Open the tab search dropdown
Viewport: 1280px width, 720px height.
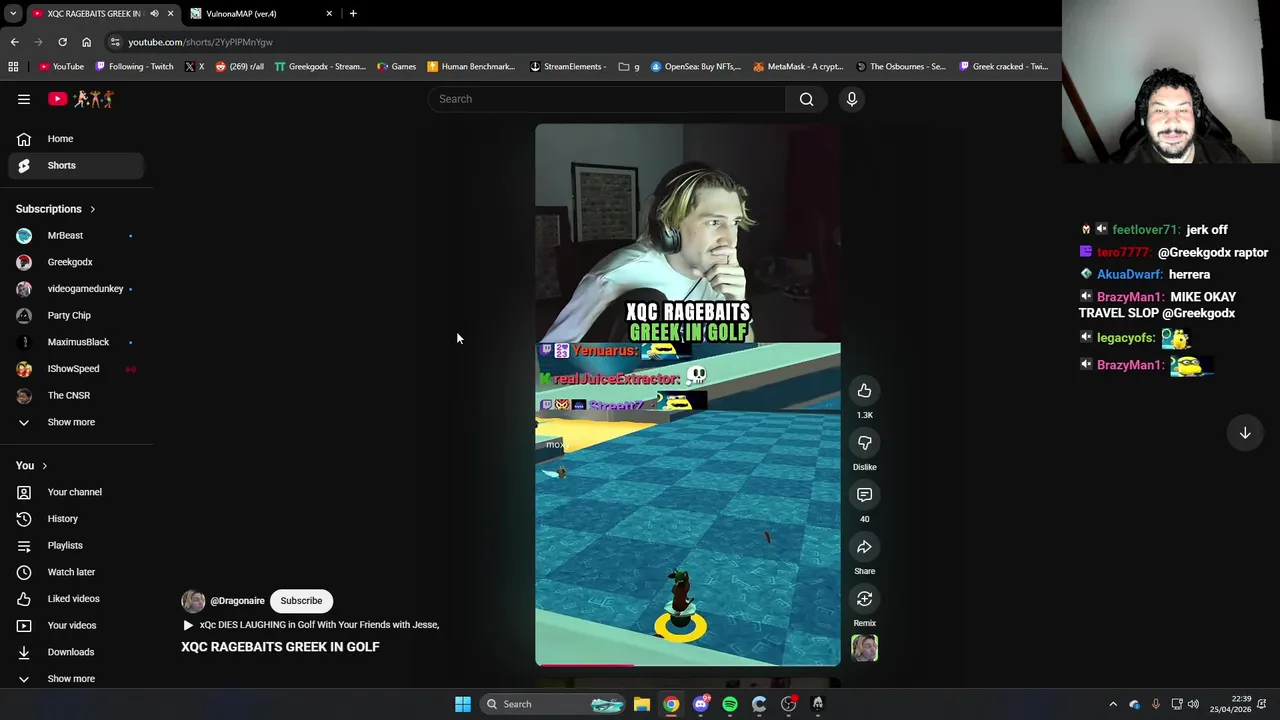click(x=12, y=14)
